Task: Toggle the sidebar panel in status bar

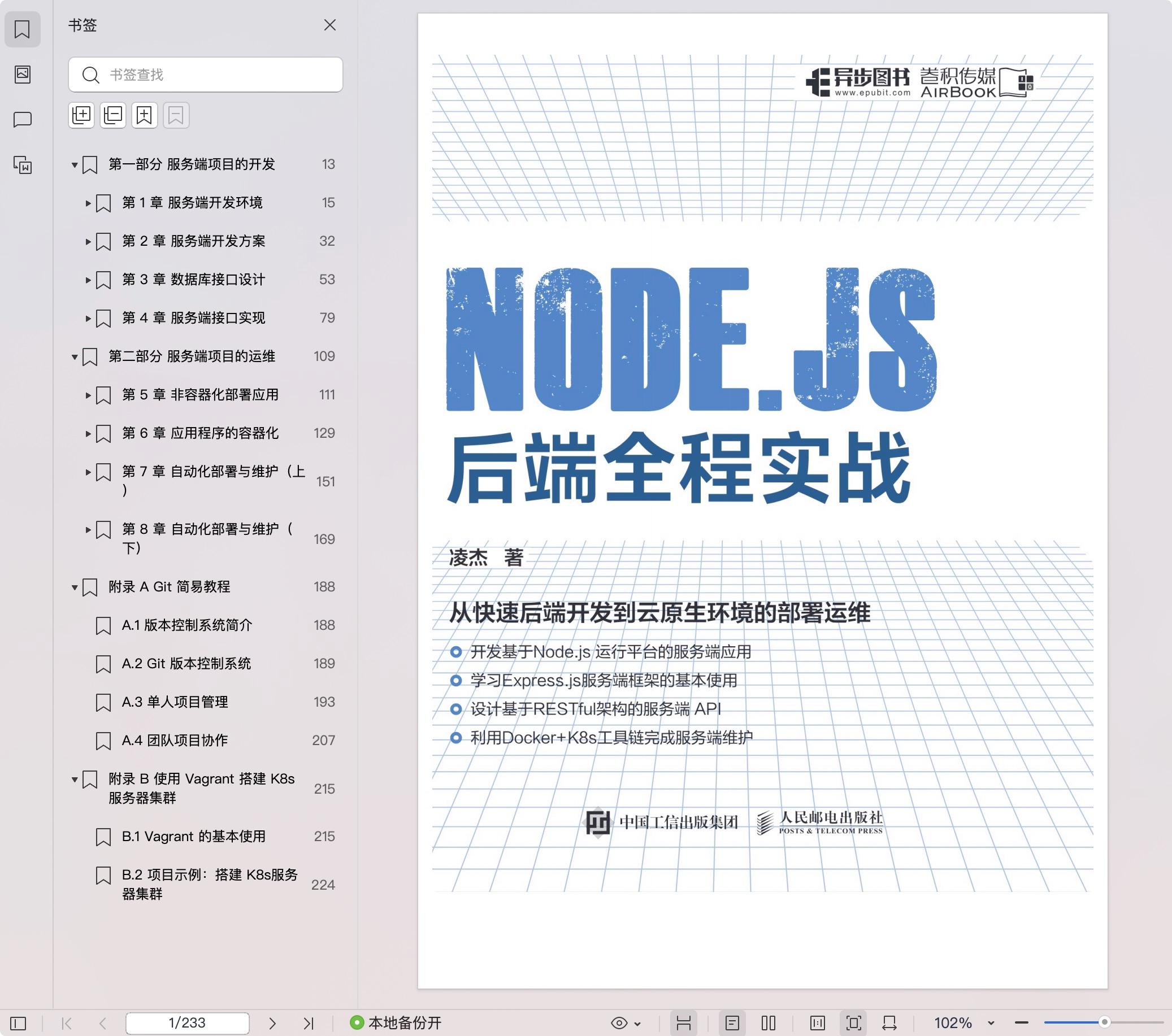Action: coord(18,1023)
